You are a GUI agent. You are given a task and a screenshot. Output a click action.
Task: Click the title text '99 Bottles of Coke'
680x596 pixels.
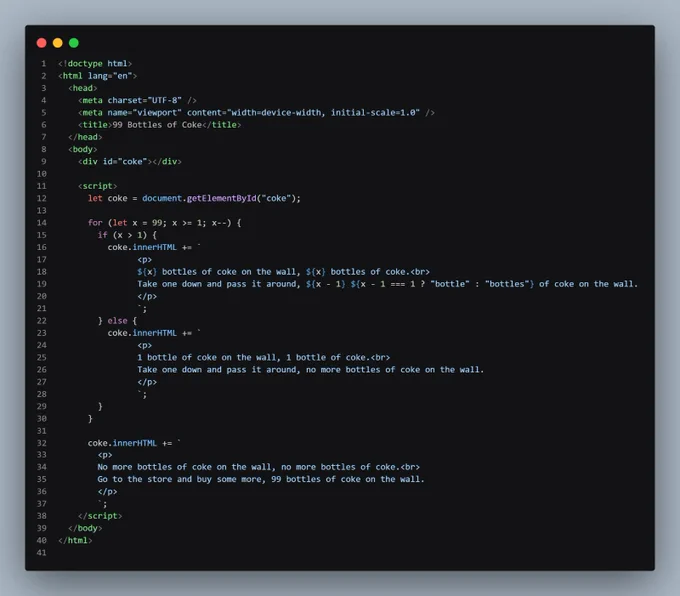coord(157,124)
